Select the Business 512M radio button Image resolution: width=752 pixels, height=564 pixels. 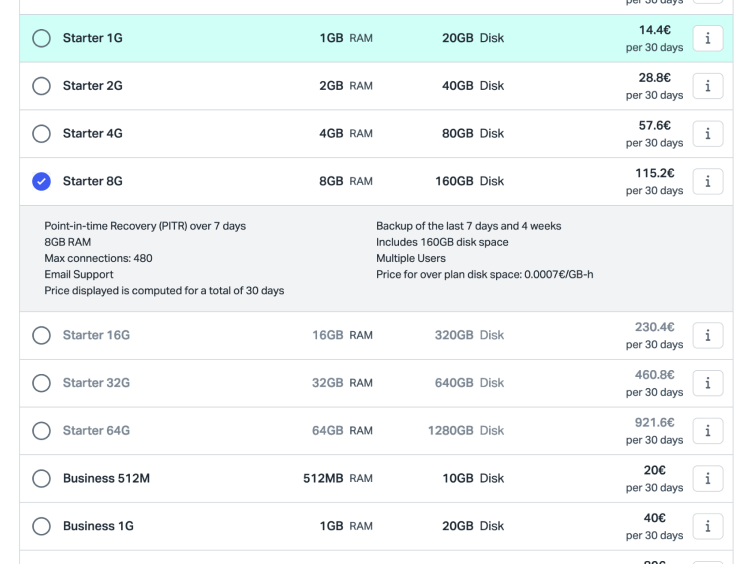click(x=41, y=478)
